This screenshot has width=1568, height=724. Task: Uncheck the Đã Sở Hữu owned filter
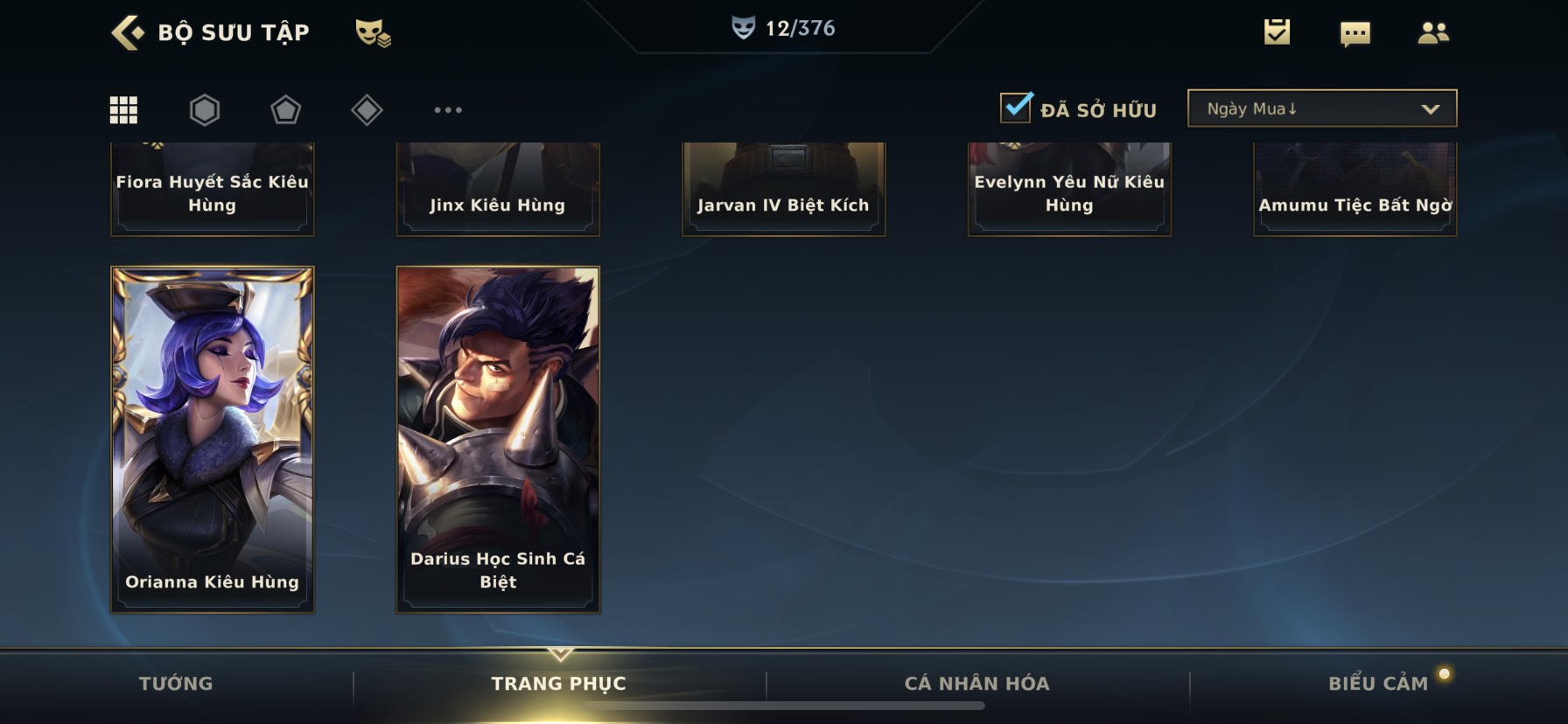[x=1016, y=108]
